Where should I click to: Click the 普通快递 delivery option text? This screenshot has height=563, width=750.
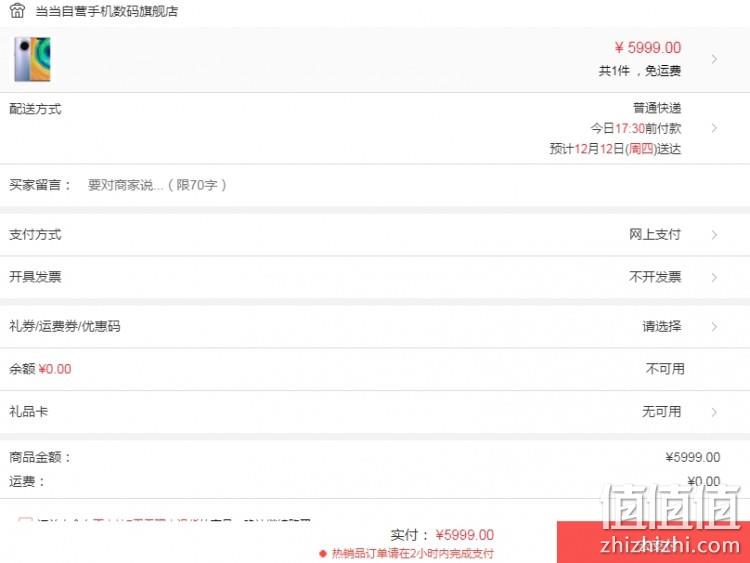pos(657,108)
